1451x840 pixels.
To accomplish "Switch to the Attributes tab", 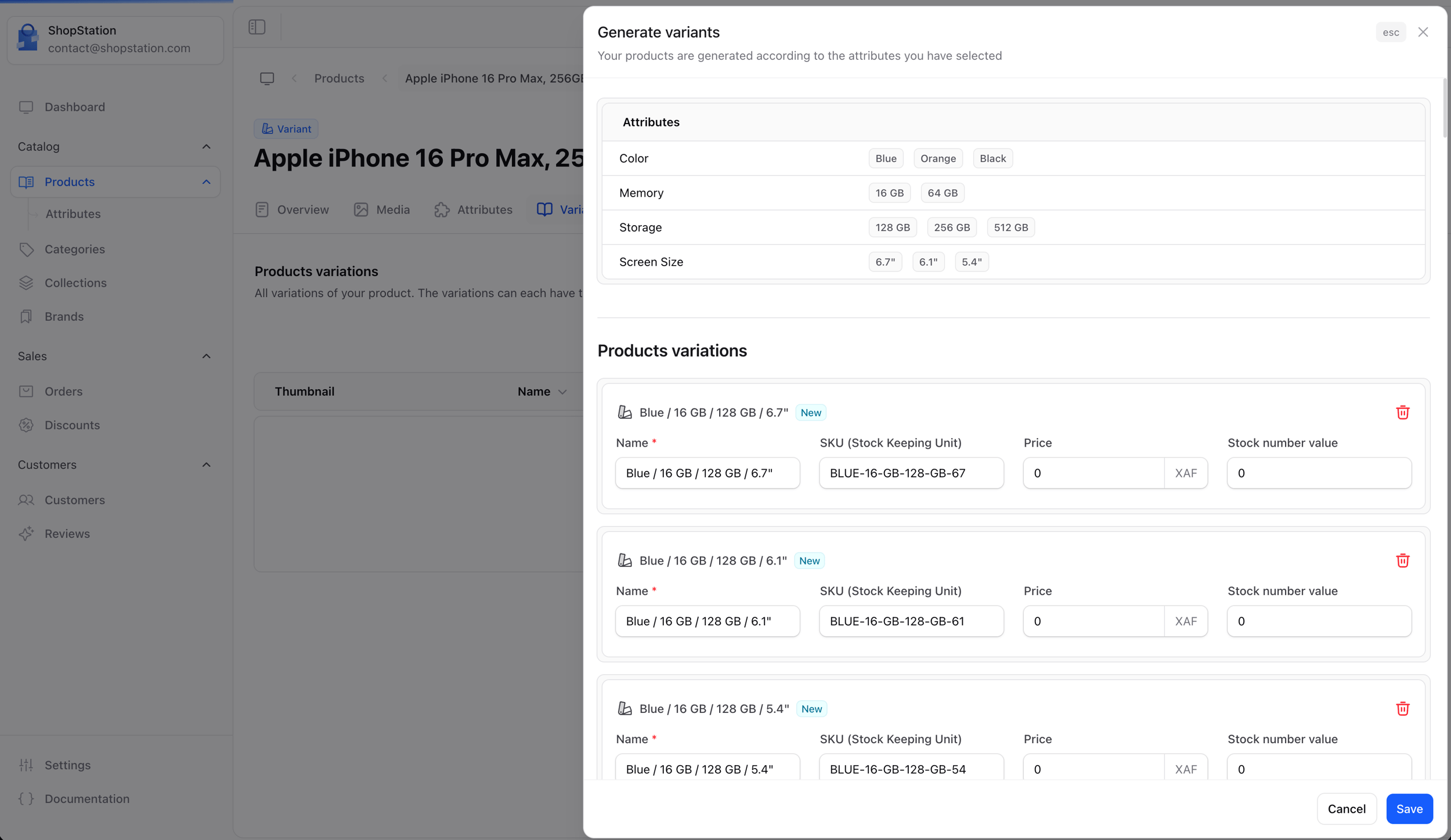I will click(x=473, y=209).
